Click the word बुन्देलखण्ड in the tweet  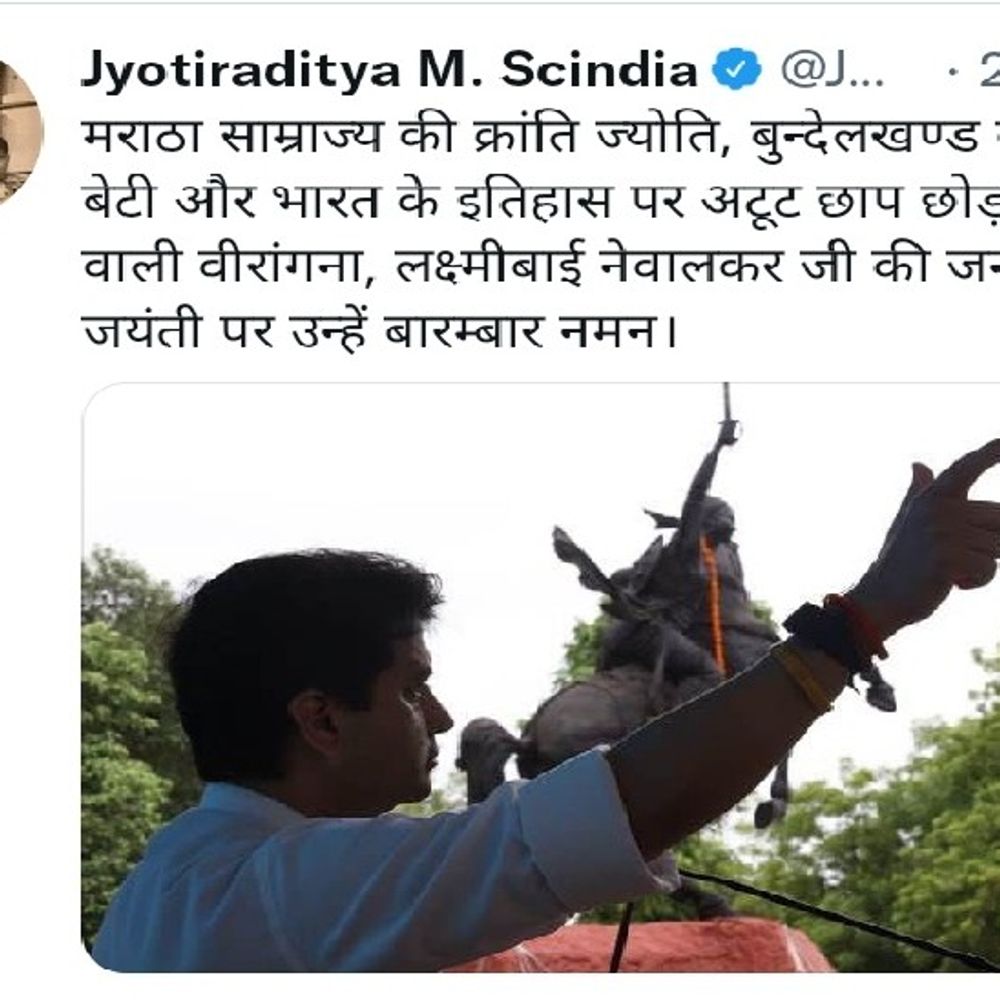(x=865, y=138)
